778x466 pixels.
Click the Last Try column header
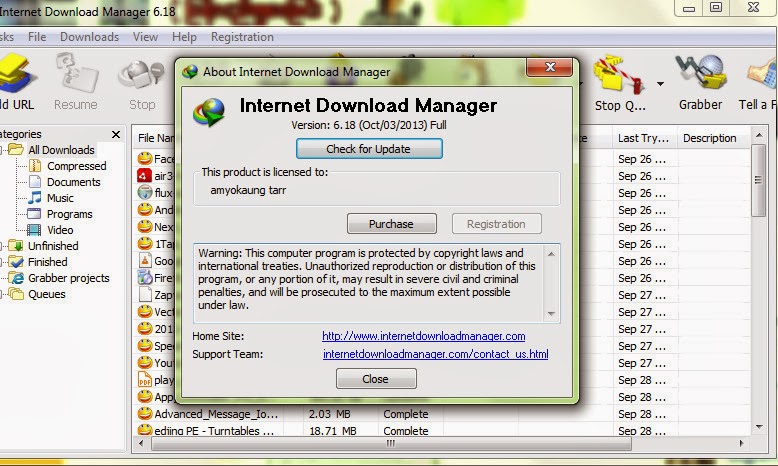click(644, 138)
